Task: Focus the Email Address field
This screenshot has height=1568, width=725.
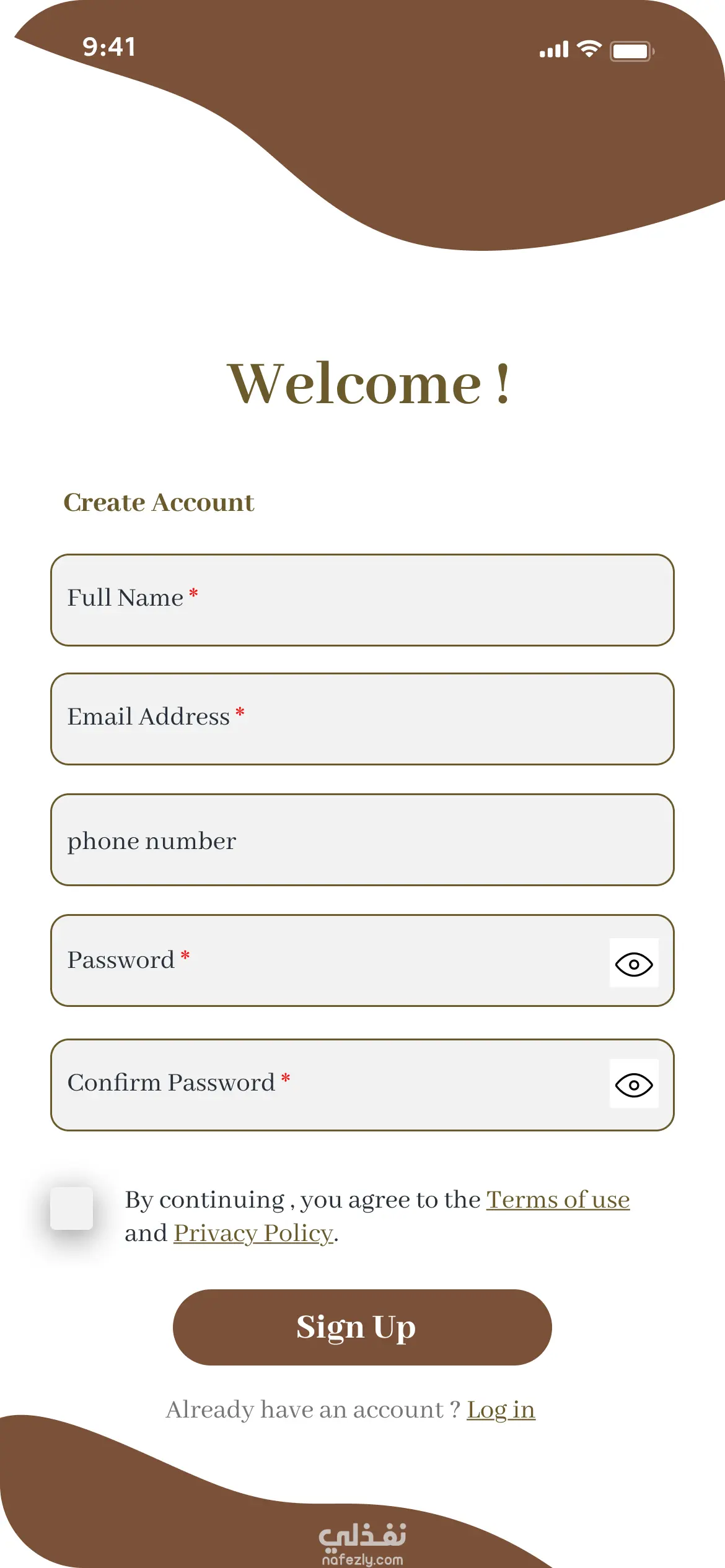Action: (362, 719)
